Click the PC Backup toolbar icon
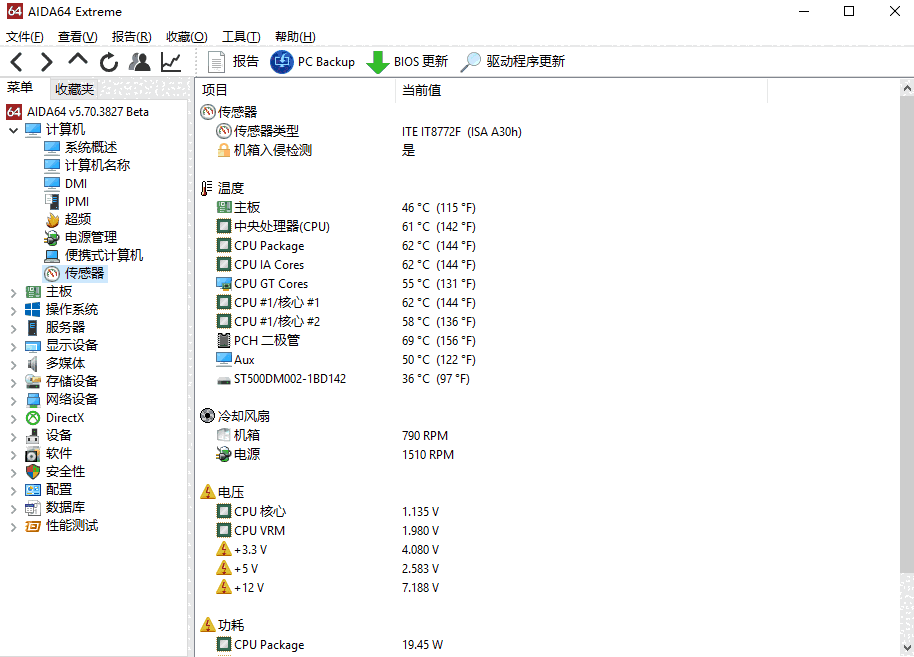Image resolution: width=914 pixels, height=657 pixels. (313, 61)
